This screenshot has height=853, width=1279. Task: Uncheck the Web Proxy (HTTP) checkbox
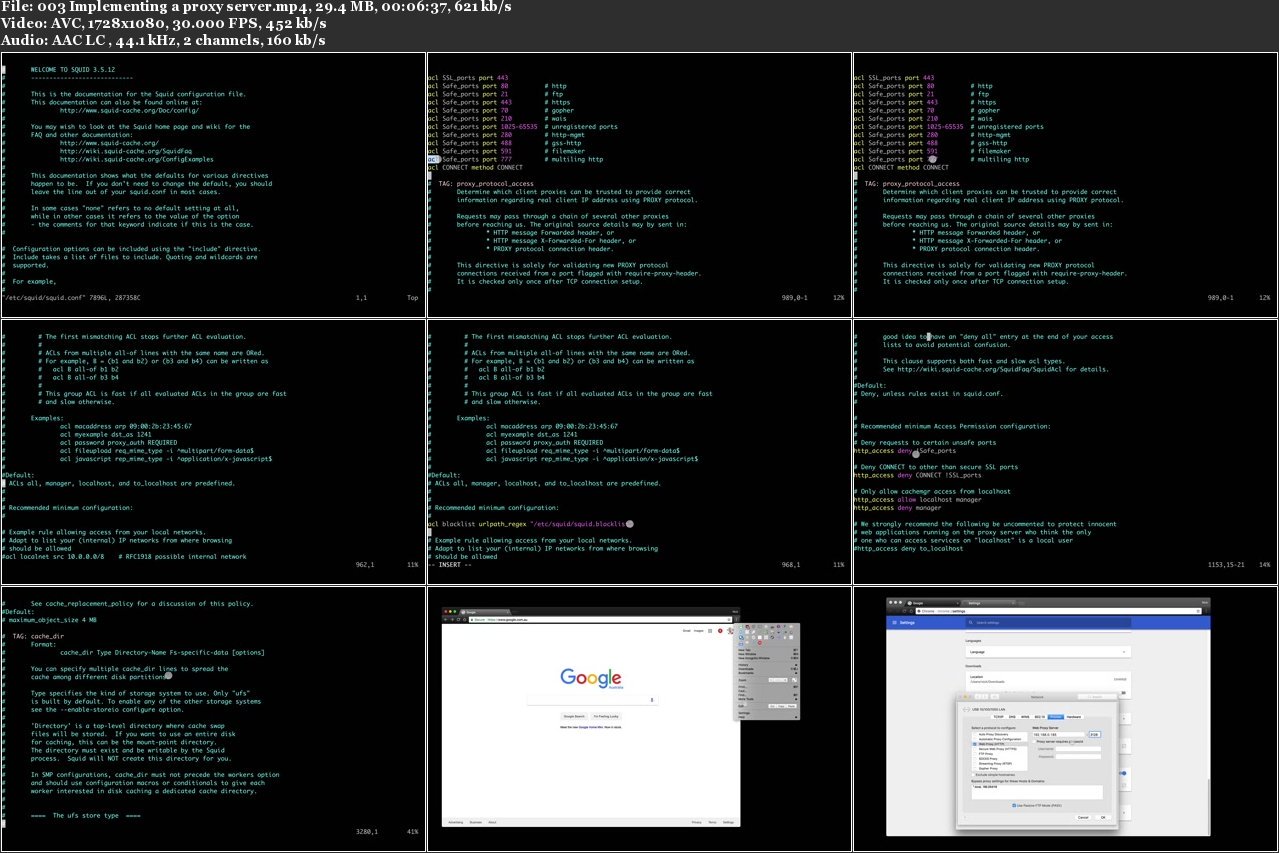[974, 743]
